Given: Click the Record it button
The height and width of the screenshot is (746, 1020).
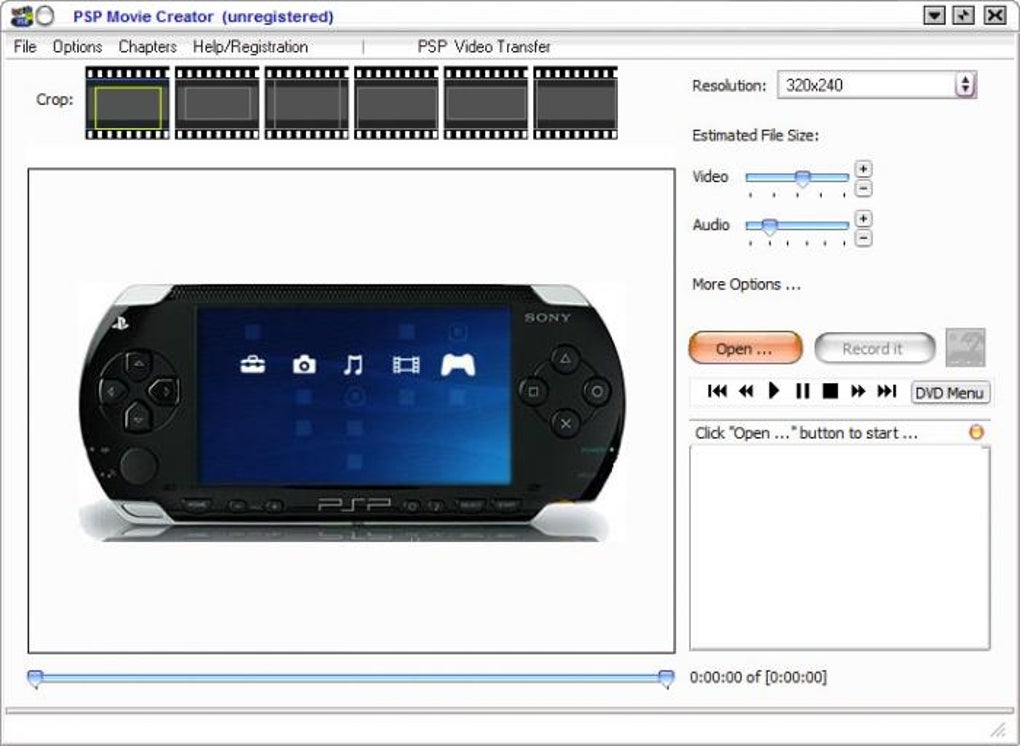Looking at the screenshot, I should pos(874,349).
